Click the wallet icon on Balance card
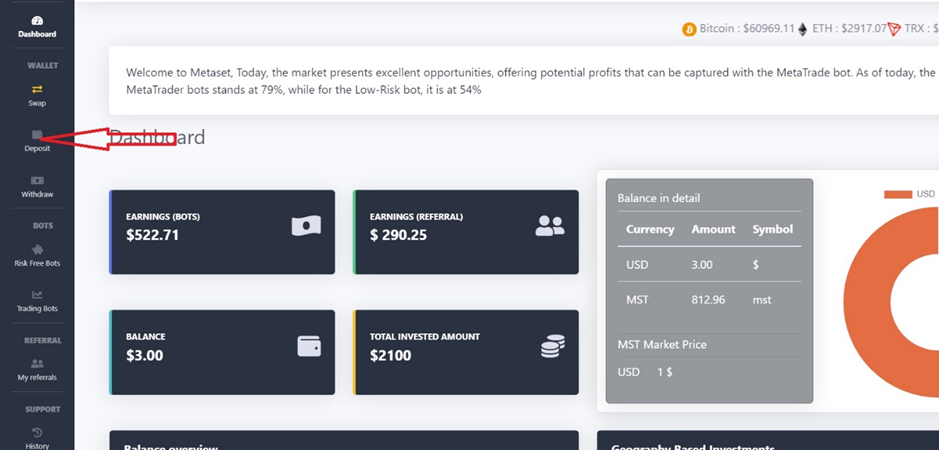 click(x=309, y=346)
